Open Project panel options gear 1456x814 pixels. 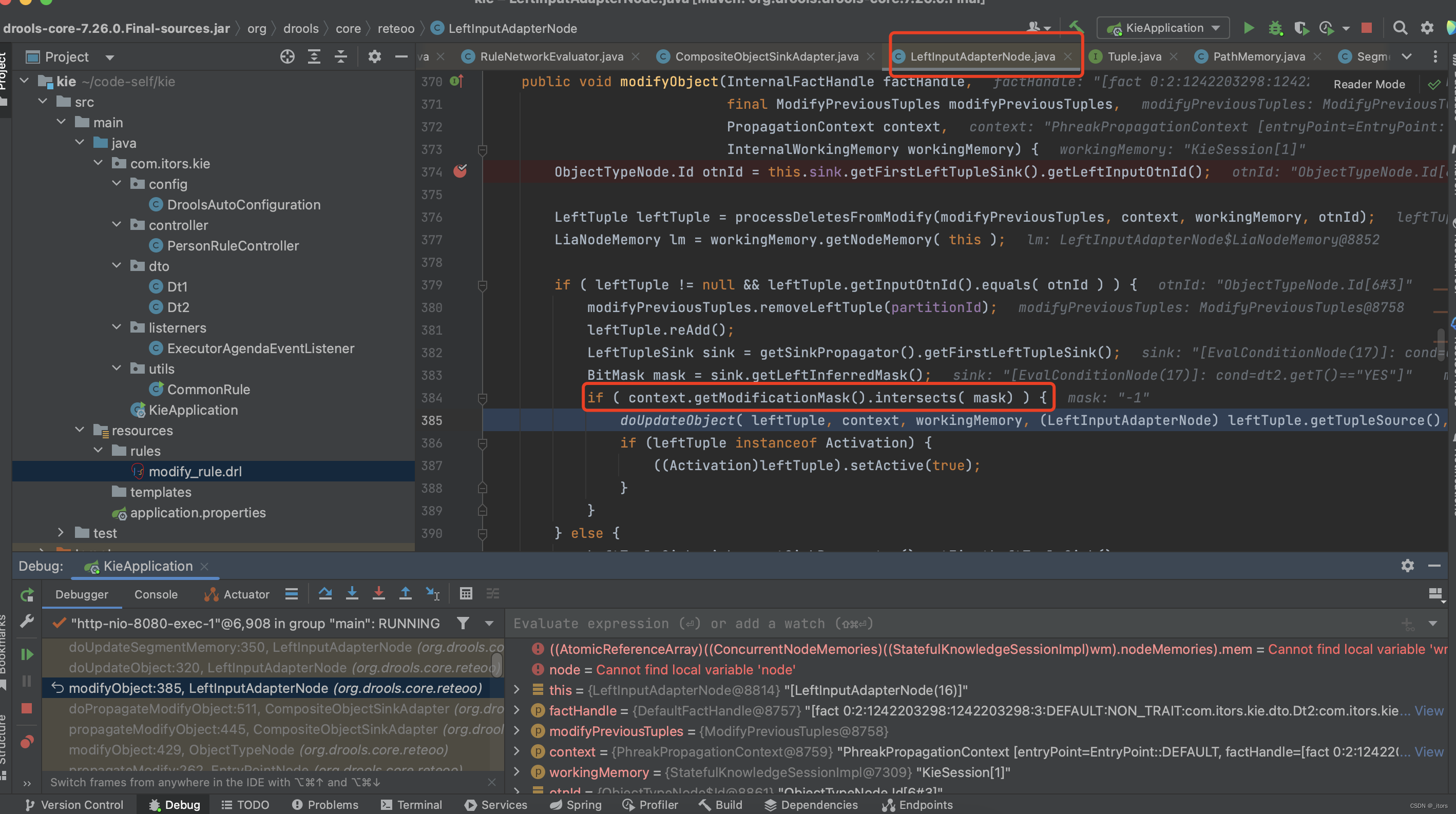pyautogui.click(x=375, y=56)
